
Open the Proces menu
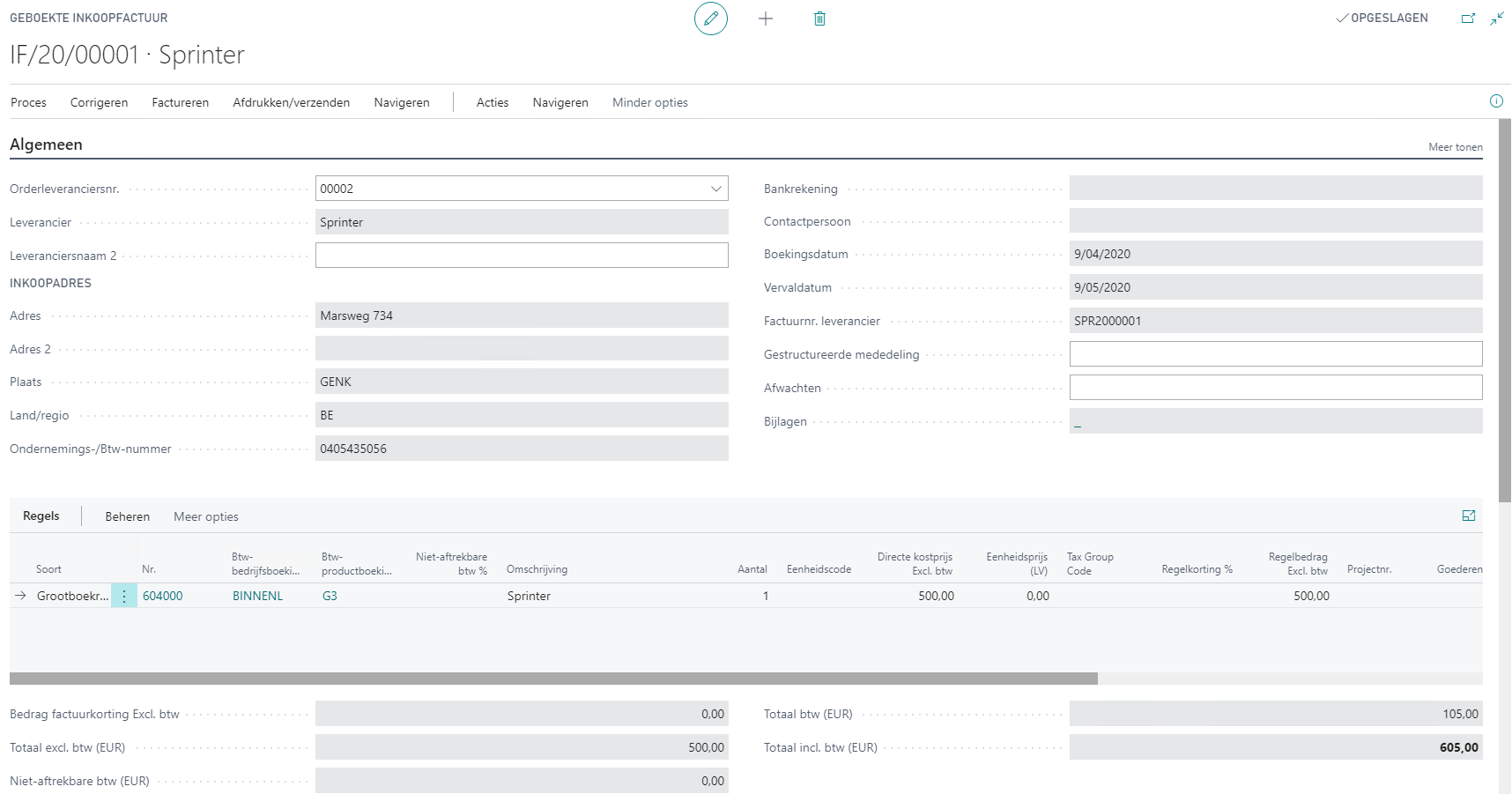[28, 103]
